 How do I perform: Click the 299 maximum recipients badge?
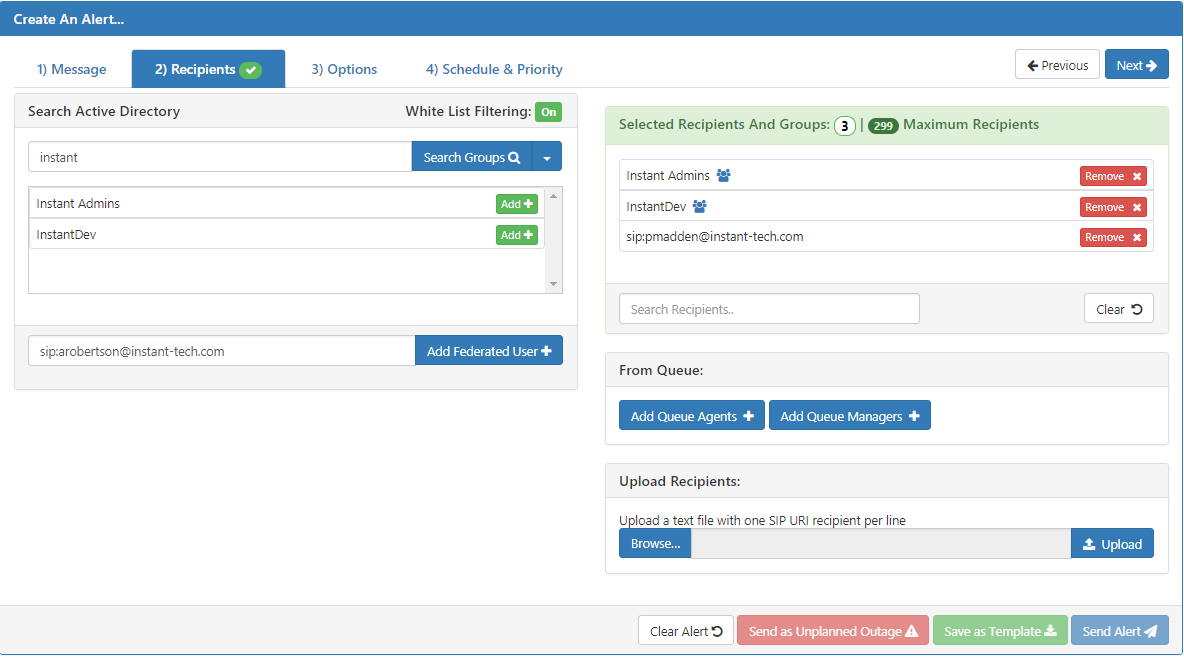click(x=883, y=126)
